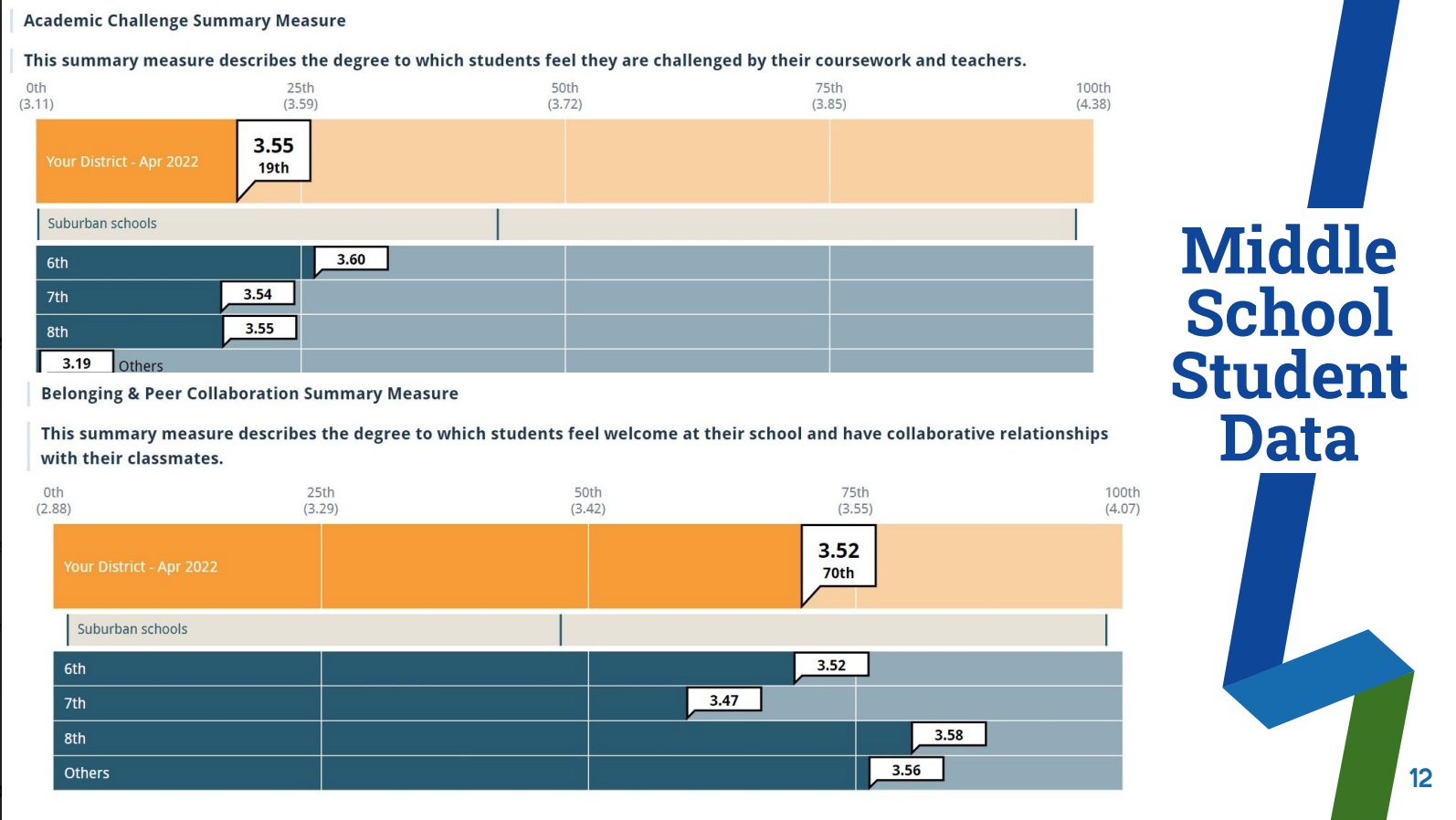Select the 3.54 seventh grade value label
The width and height of the screenshot is (1456, 820).
[258, 294]
